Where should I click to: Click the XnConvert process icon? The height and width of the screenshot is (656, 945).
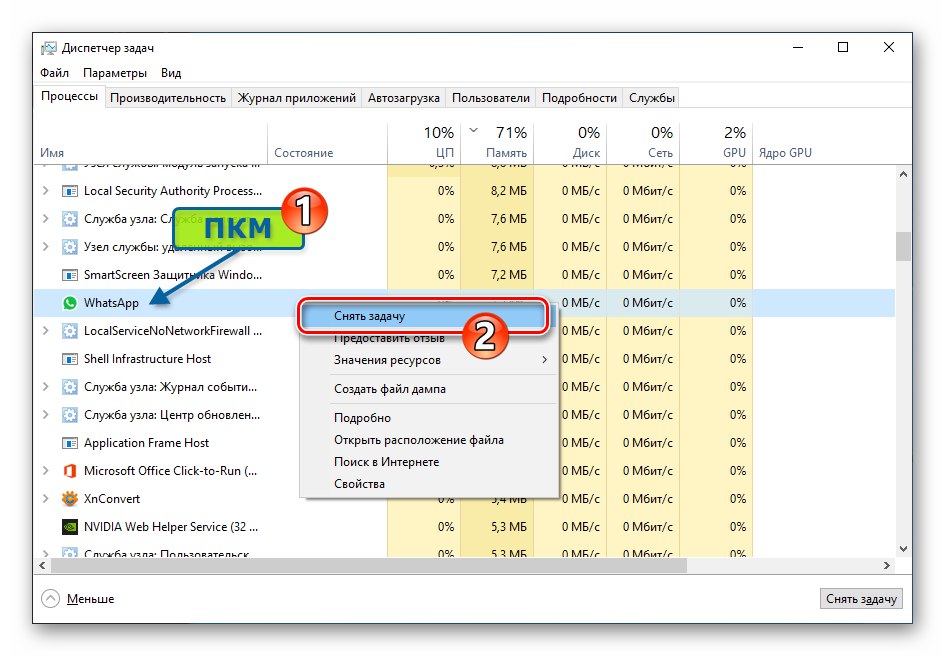[70, 499]
